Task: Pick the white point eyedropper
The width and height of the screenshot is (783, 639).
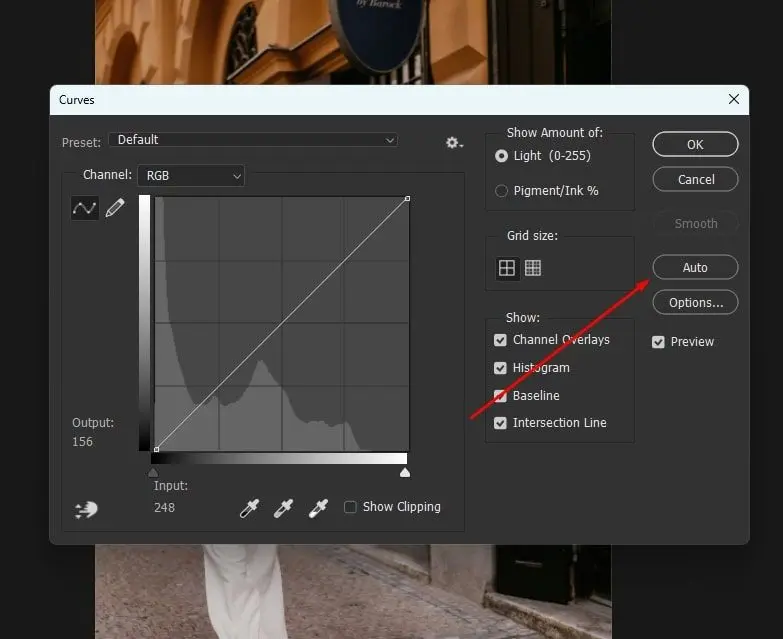Action: point(318,508)
